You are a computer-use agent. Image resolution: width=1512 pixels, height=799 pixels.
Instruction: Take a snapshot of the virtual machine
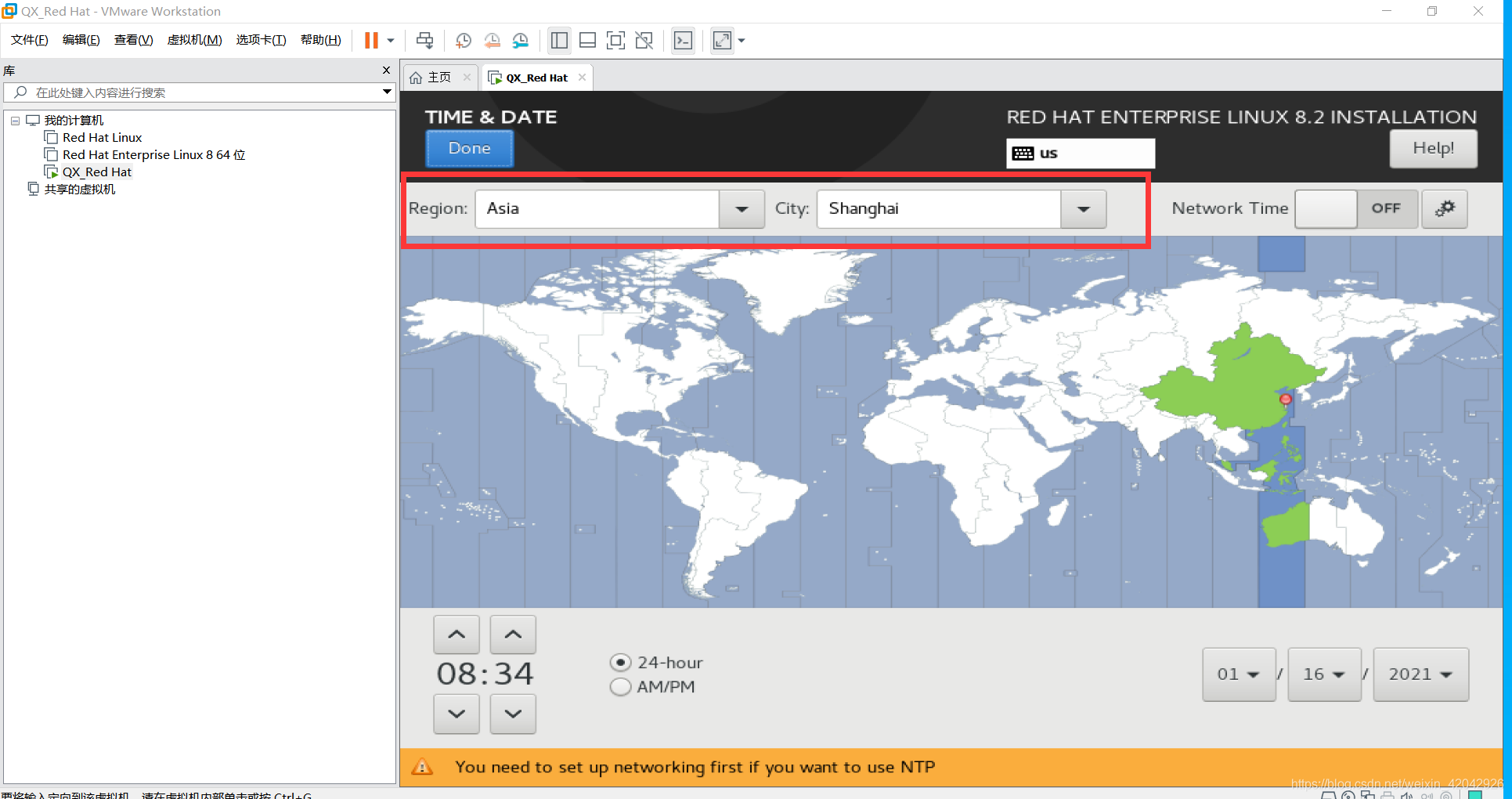(x=463, y=40)
